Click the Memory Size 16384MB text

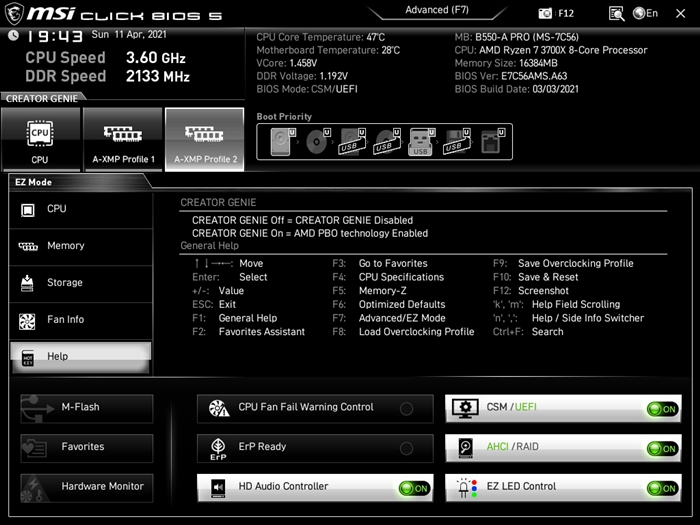(506, 63)
